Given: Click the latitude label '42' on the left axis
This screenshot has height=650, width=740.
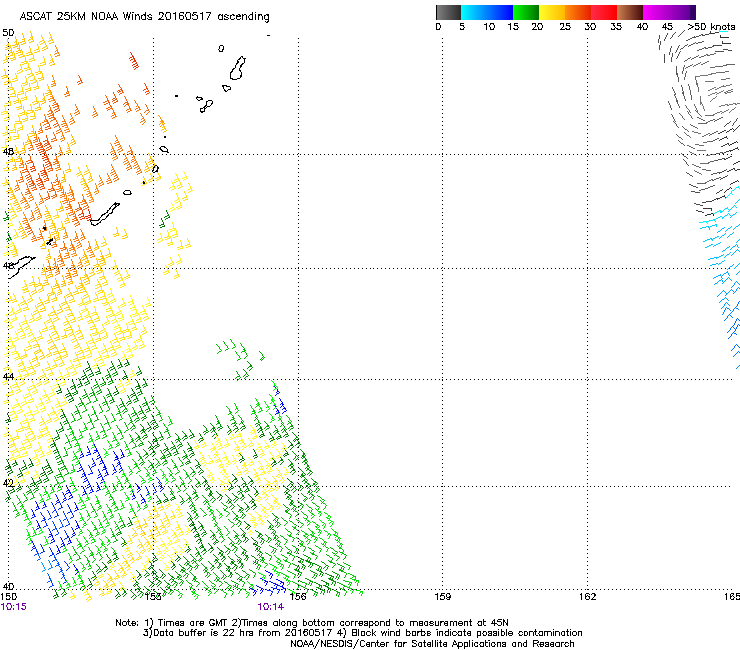Looking at the screenshot, I should coord(8,483).
